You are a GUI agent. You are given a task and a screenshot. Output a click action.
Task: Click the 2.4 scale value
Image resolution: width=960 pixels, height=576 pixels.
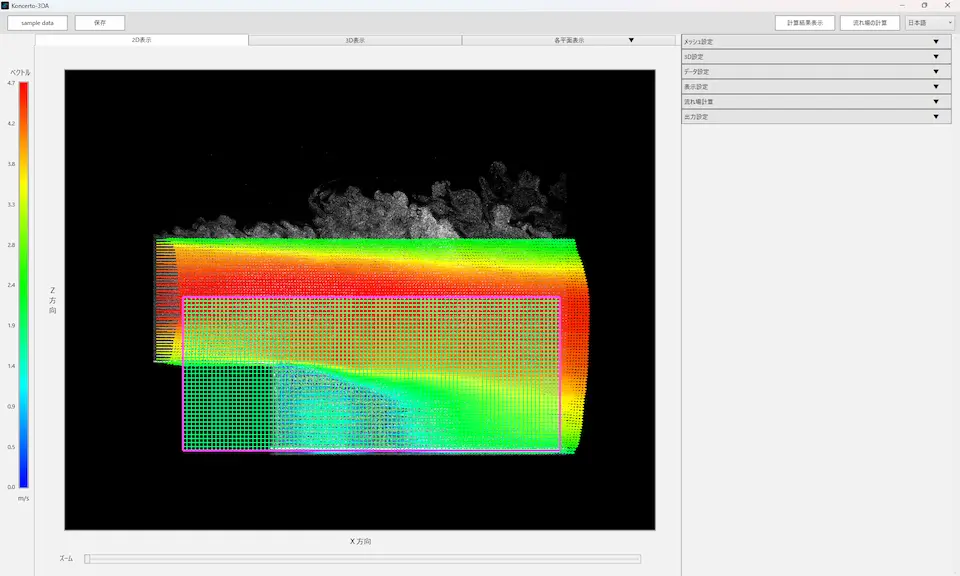coord(11,285)
